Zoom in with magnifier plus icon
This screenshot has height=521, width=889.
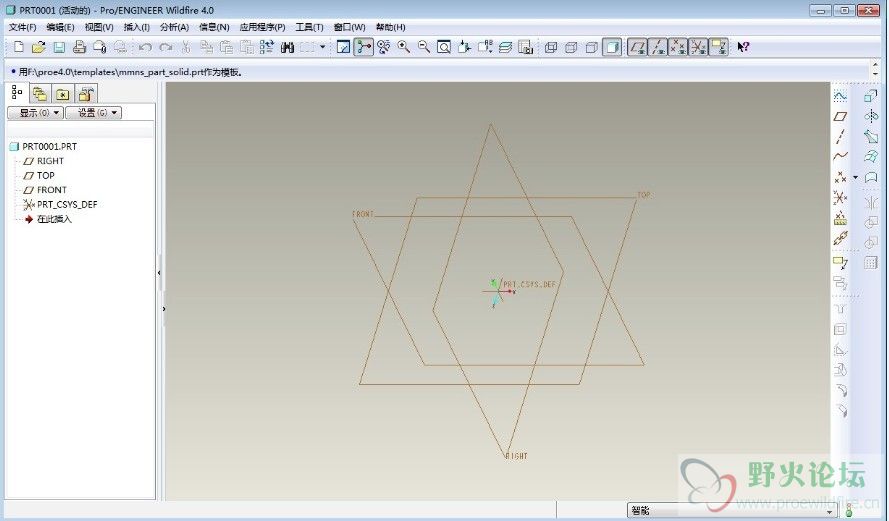[x=404, y=47]
